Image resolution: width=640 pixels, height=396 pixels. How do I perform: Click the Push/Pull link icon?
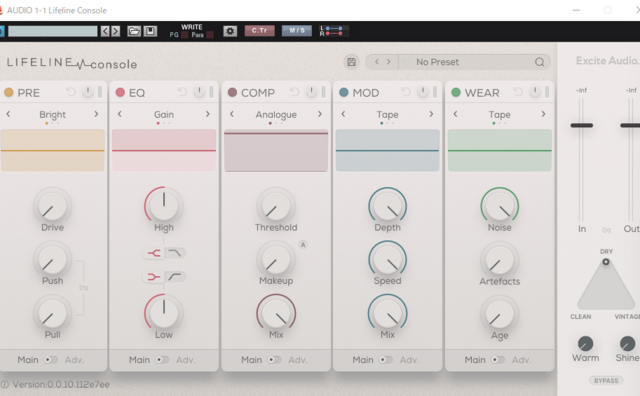84,288
